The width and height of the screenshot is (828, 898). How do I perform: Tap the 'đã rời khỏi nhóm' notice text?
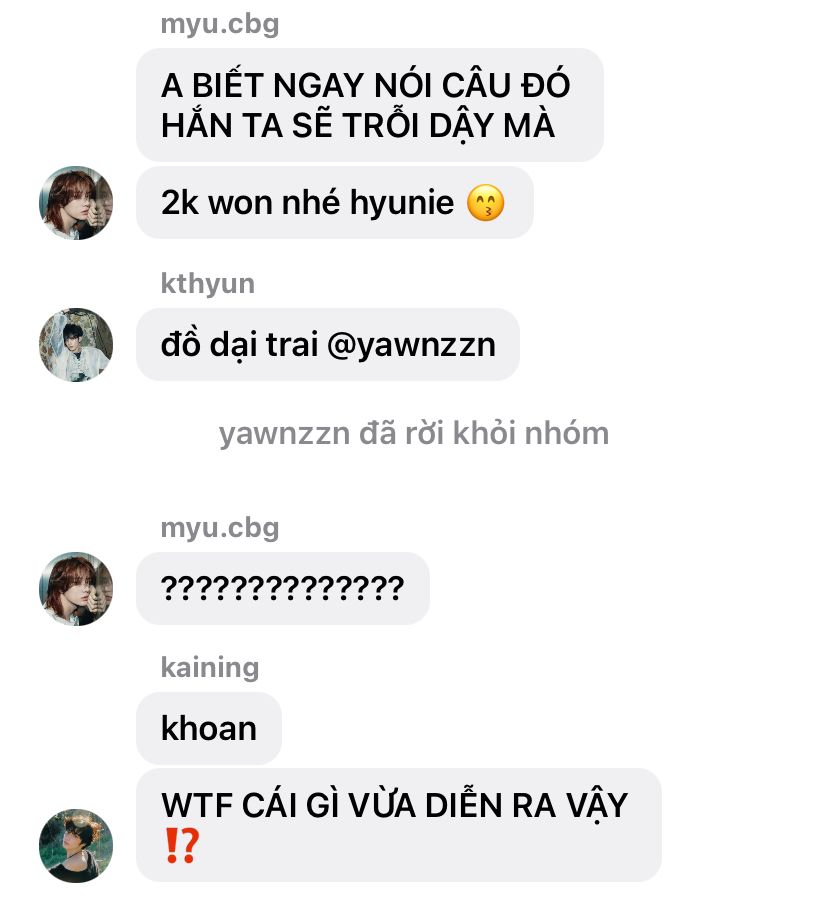click(484, 434)
